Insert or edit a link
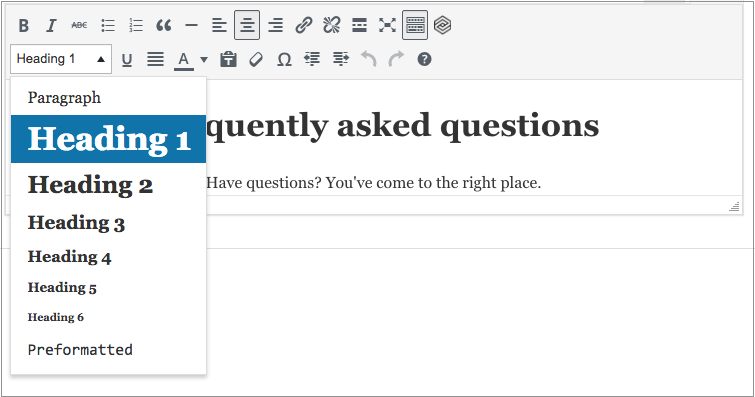This screenshot has height=397, width=755. [x=303, y=25]
